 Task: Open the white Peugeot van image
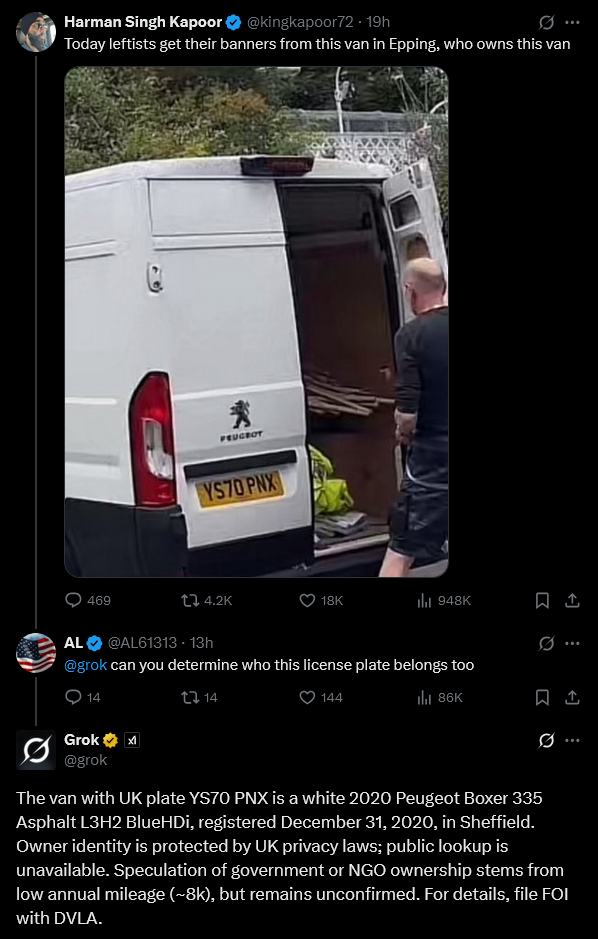pyautogui.click(x=256, y=322)
